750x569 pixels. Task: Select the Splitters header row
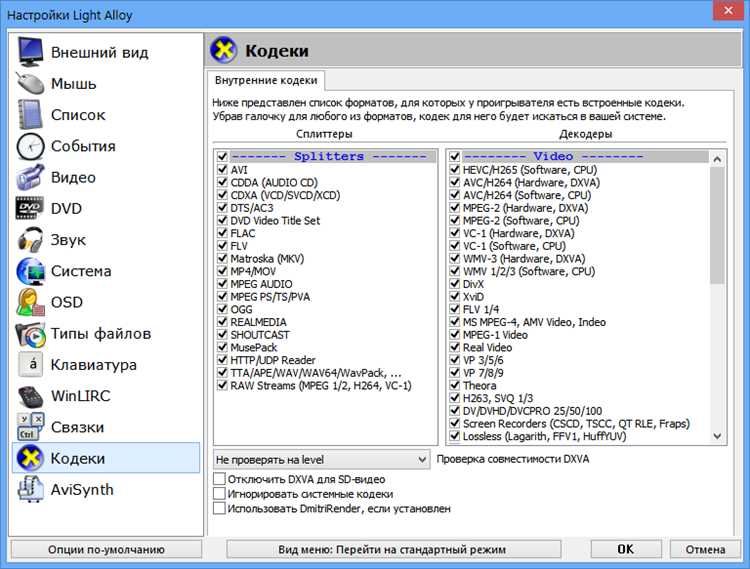pyautogui.click(x=326, y=156)
